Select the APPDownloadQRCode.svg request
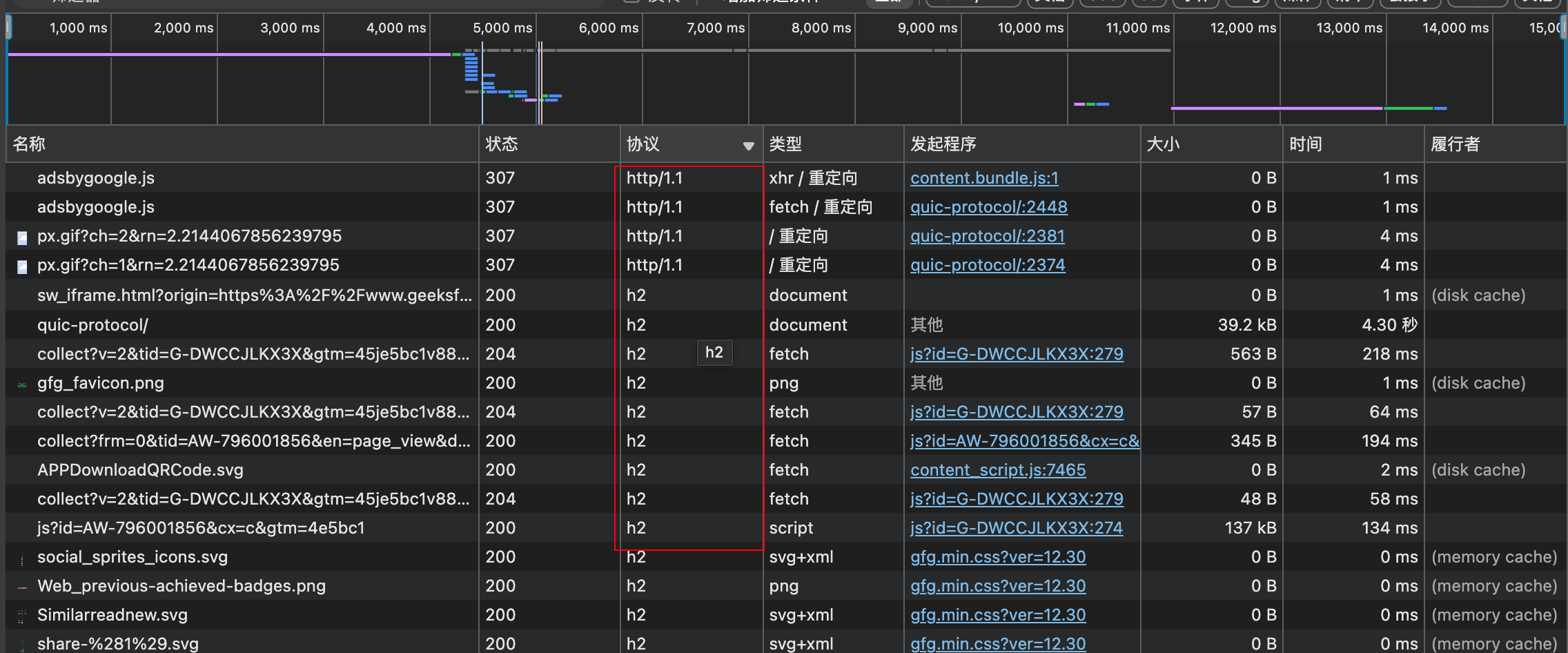The height and width of the screenshot is (653, 1568). point(140,470)
